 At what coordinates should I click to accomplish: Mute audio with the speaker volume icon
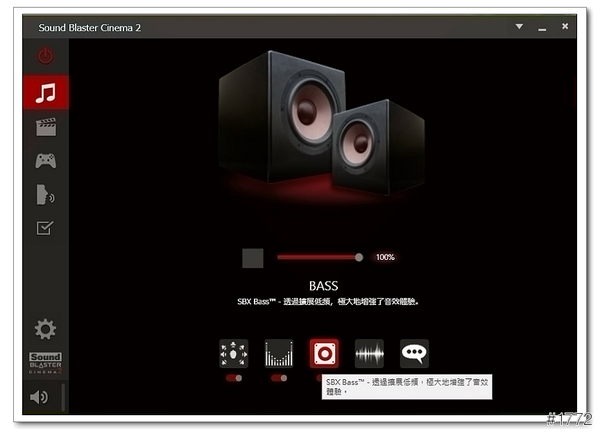[x=40, y=397]
